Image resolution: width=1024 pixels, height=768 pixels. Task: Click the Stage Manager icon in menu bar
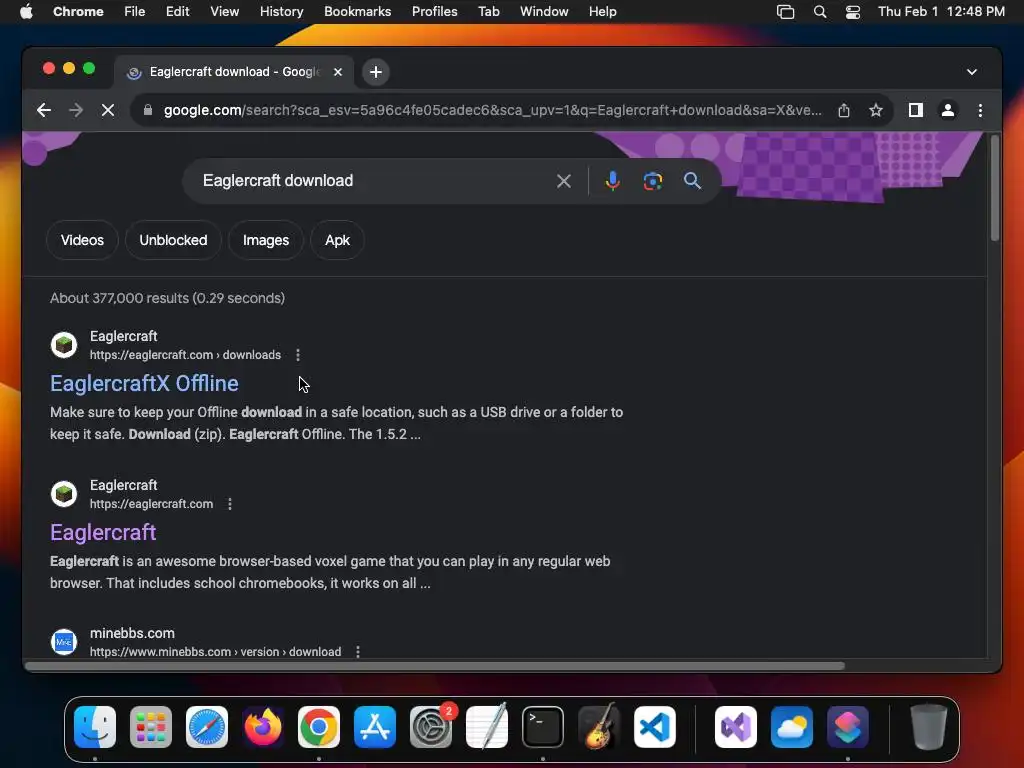tap(785, 12)
